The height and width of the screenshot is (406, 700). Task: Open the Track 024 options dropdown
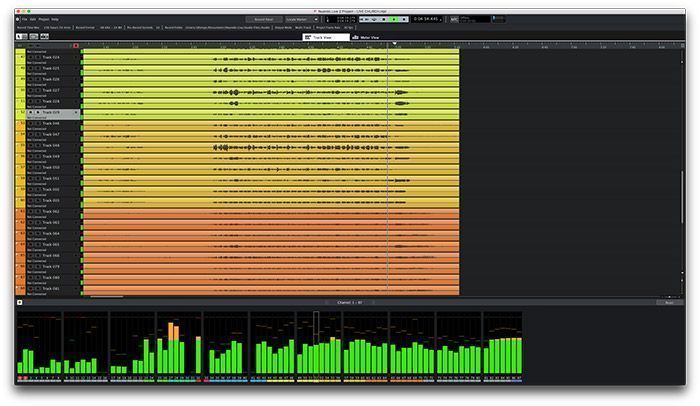(x=76, y=57)
